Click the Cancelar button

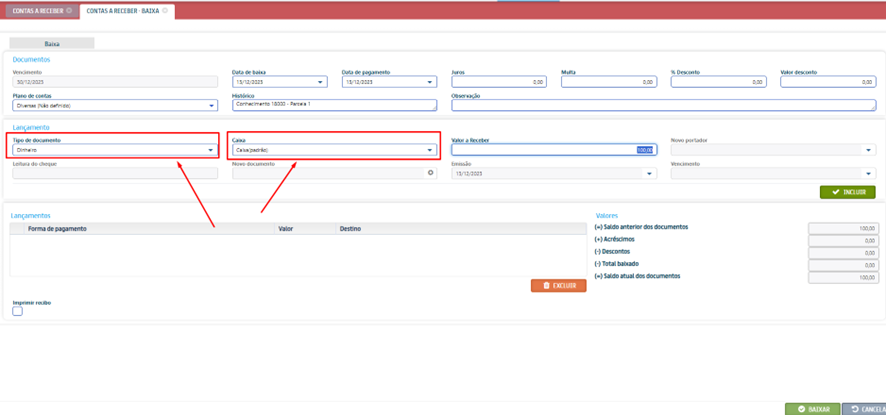coord(865,409)
